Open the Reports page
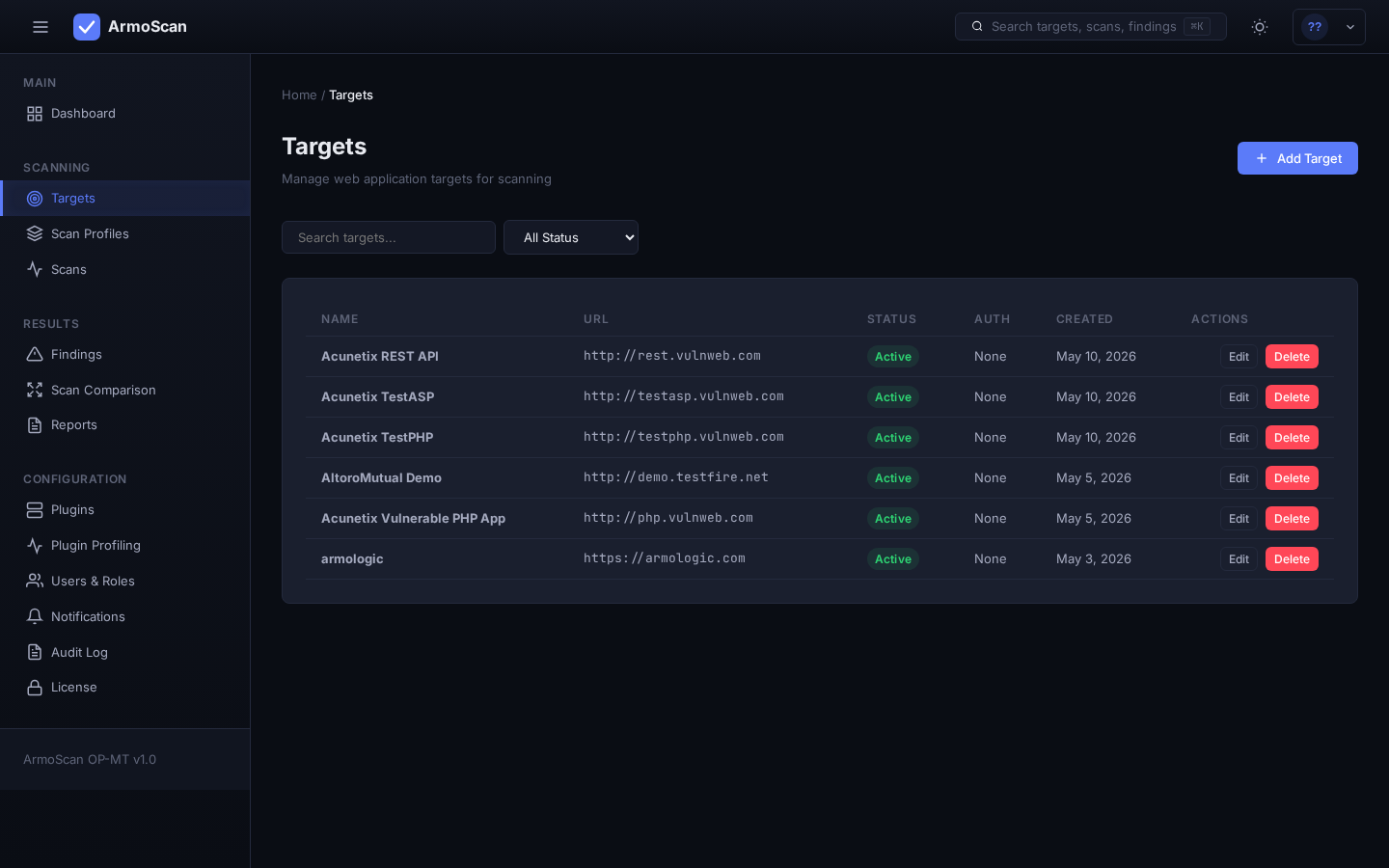Image resolution: width=1389 pixels, height=868 pixels. click(x=125, y=425)
